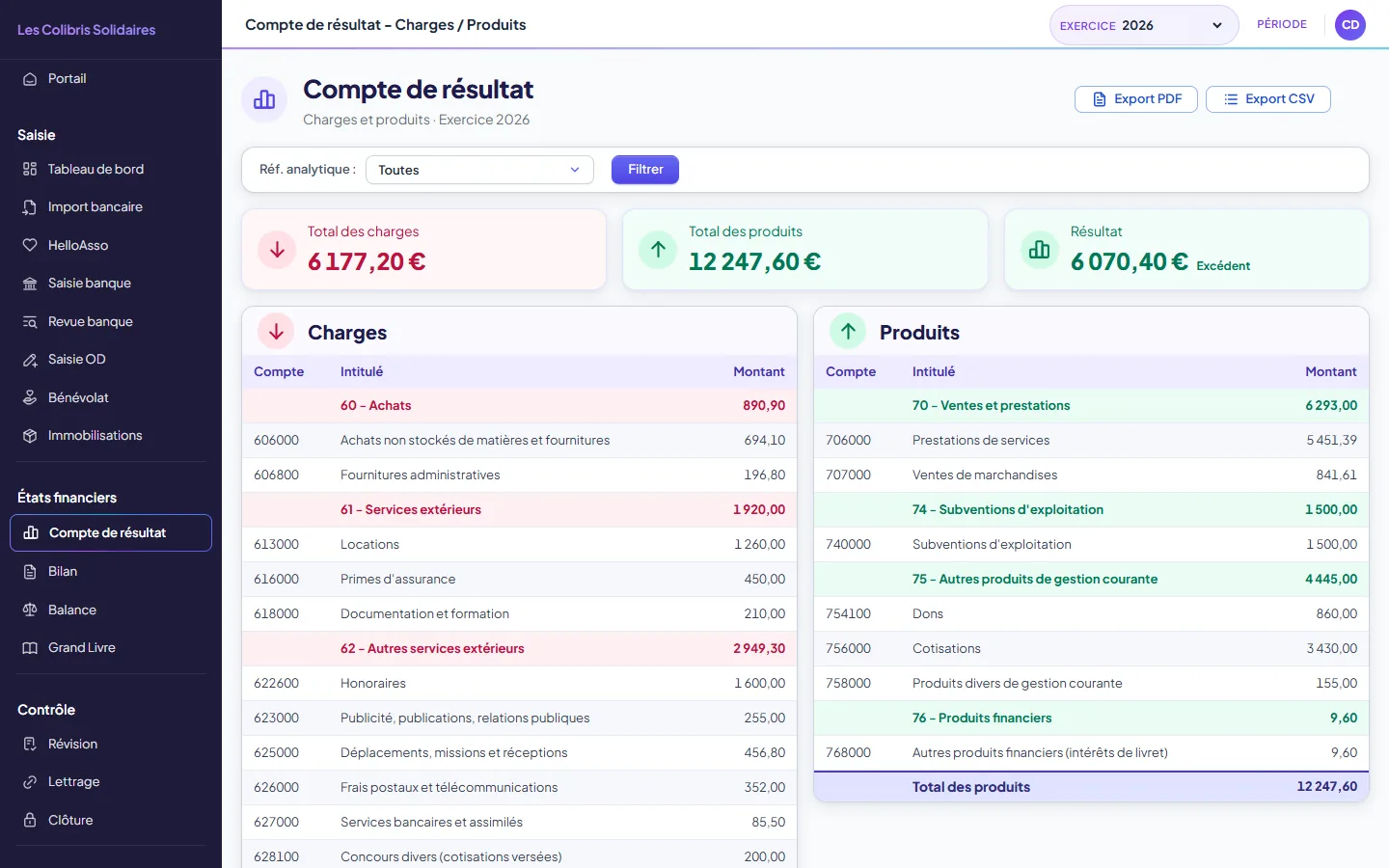Open the CD user avatar menu

1350,25
